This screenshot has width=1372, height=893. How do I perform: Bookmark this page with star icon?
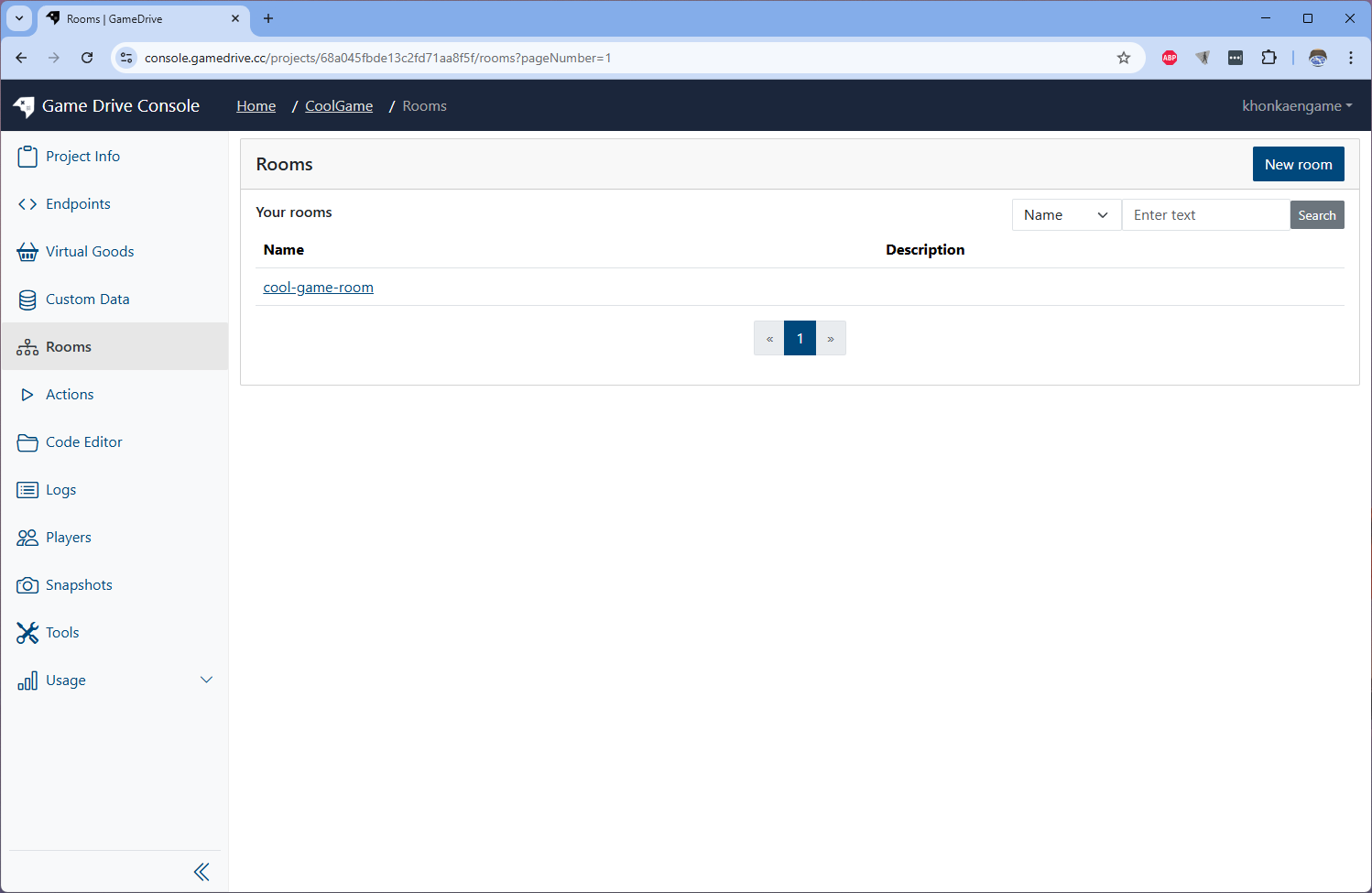(x=1124, y=58)
